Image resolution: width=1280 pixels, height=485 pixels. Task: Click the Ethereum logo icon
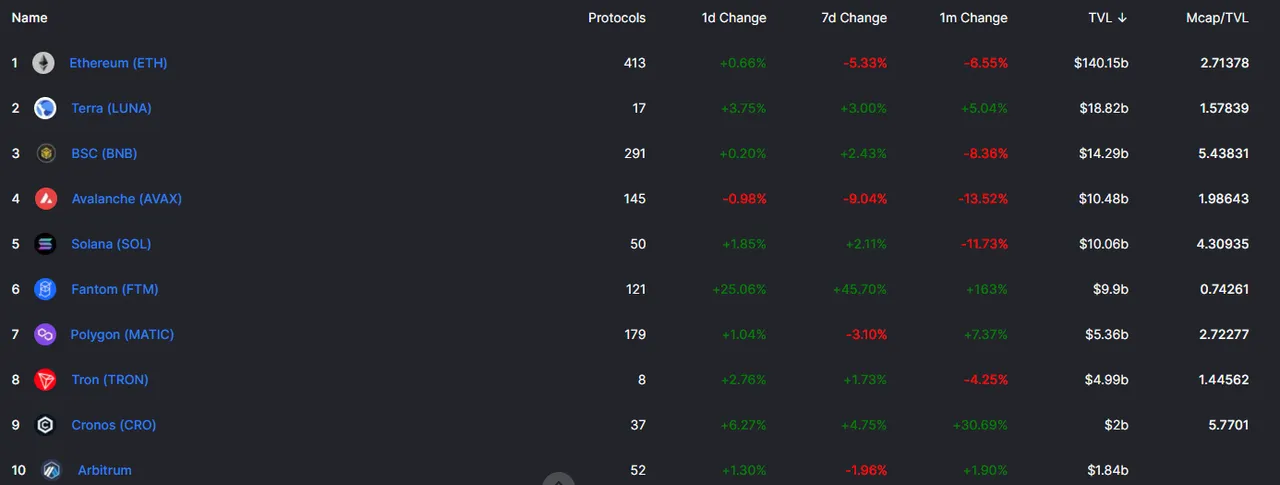click(x=43, y=63)
